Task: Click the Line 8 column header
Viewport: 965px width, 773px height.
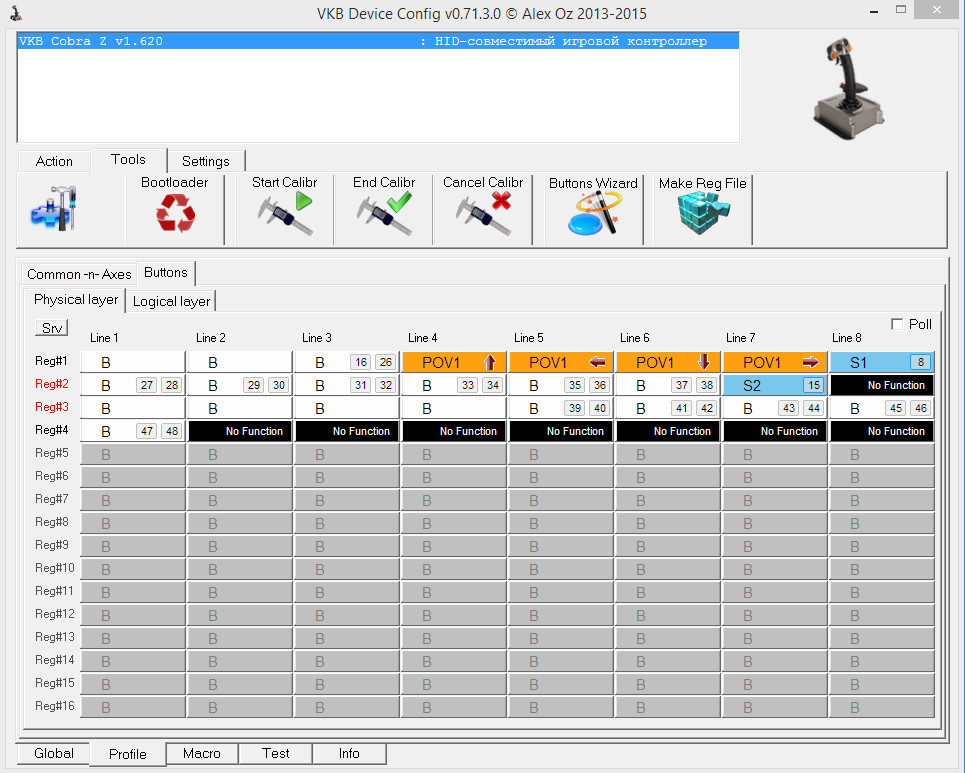Action: [847, 338]
